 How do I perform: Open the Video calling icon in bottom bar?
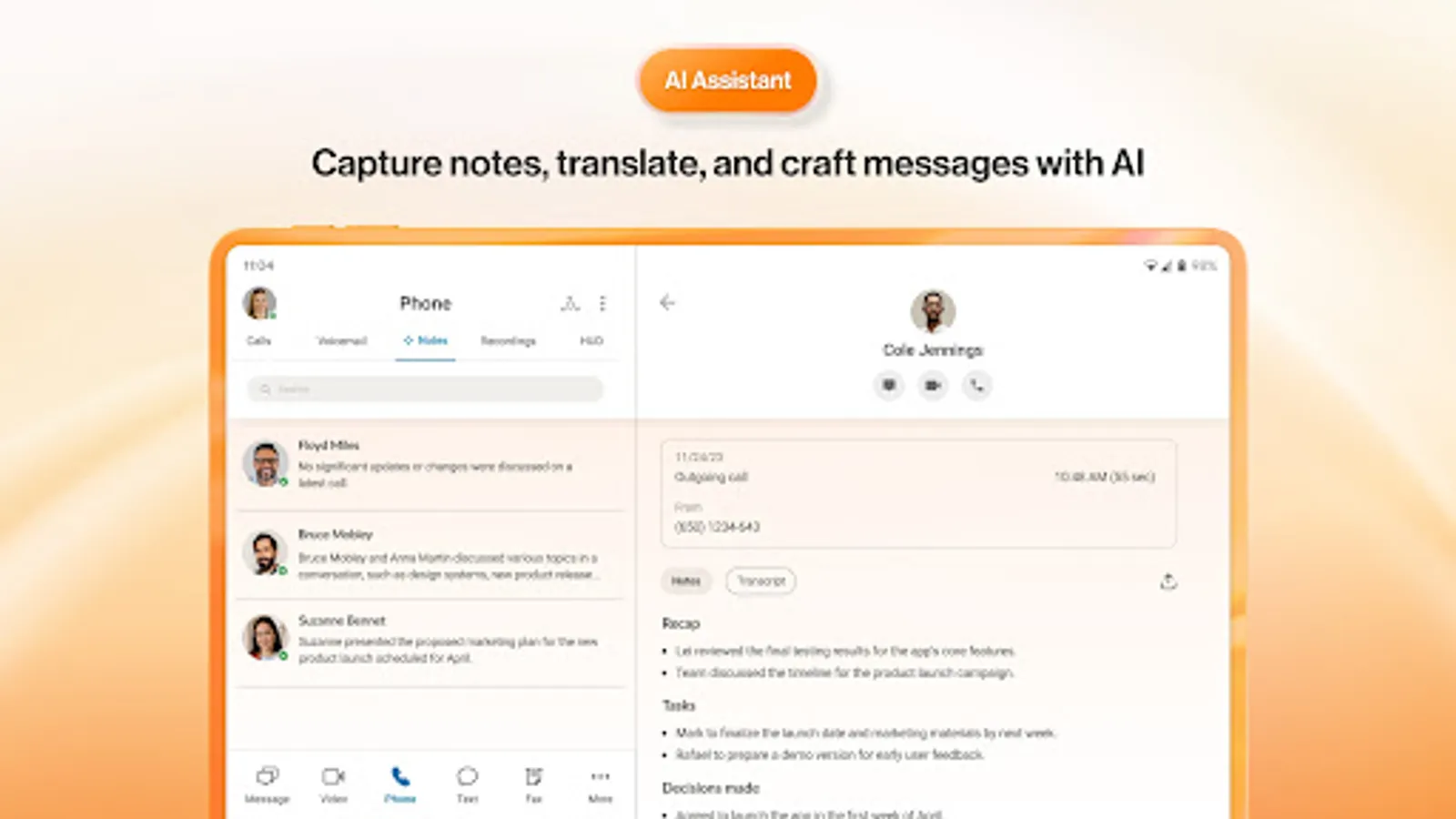(x=334, y=783)
